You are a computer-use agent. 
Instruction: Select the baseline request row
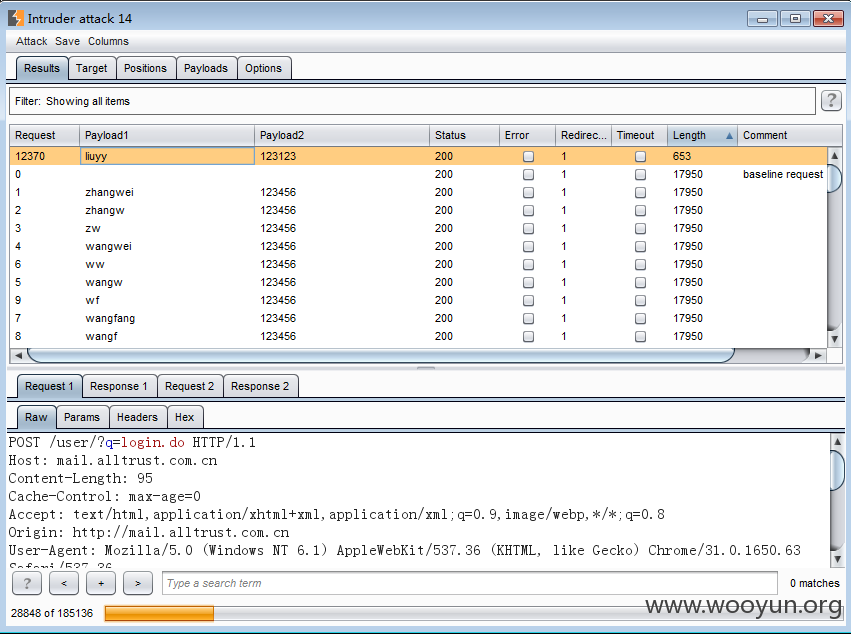point(418,174)
